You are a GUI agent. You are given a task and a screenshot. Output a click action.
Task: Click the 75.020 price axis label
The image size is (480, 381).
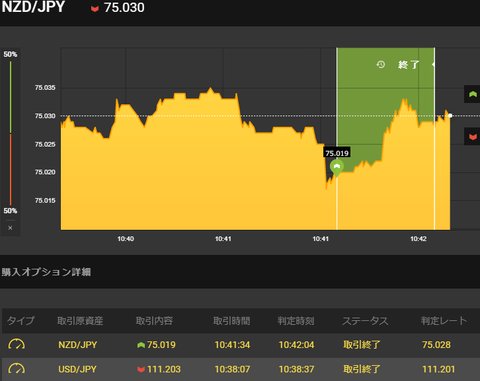click(45, 172)
